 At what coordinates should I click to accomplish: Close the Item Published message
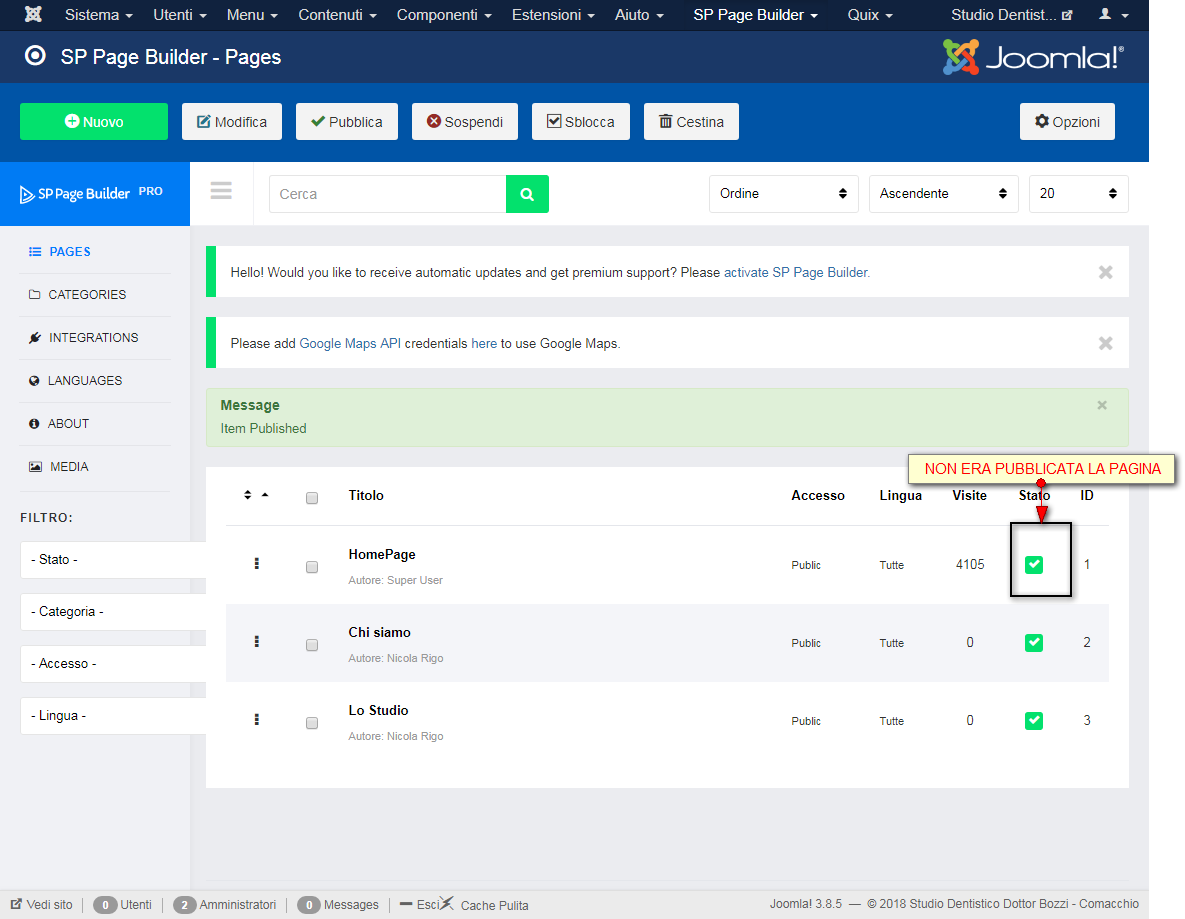(1102, 405)
